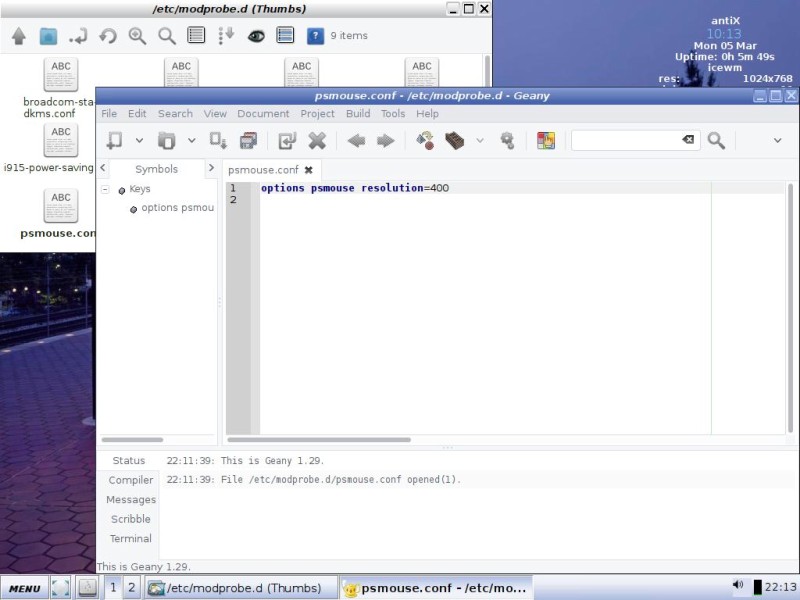Expand the Geany toolbar overflow chevron

778,140
